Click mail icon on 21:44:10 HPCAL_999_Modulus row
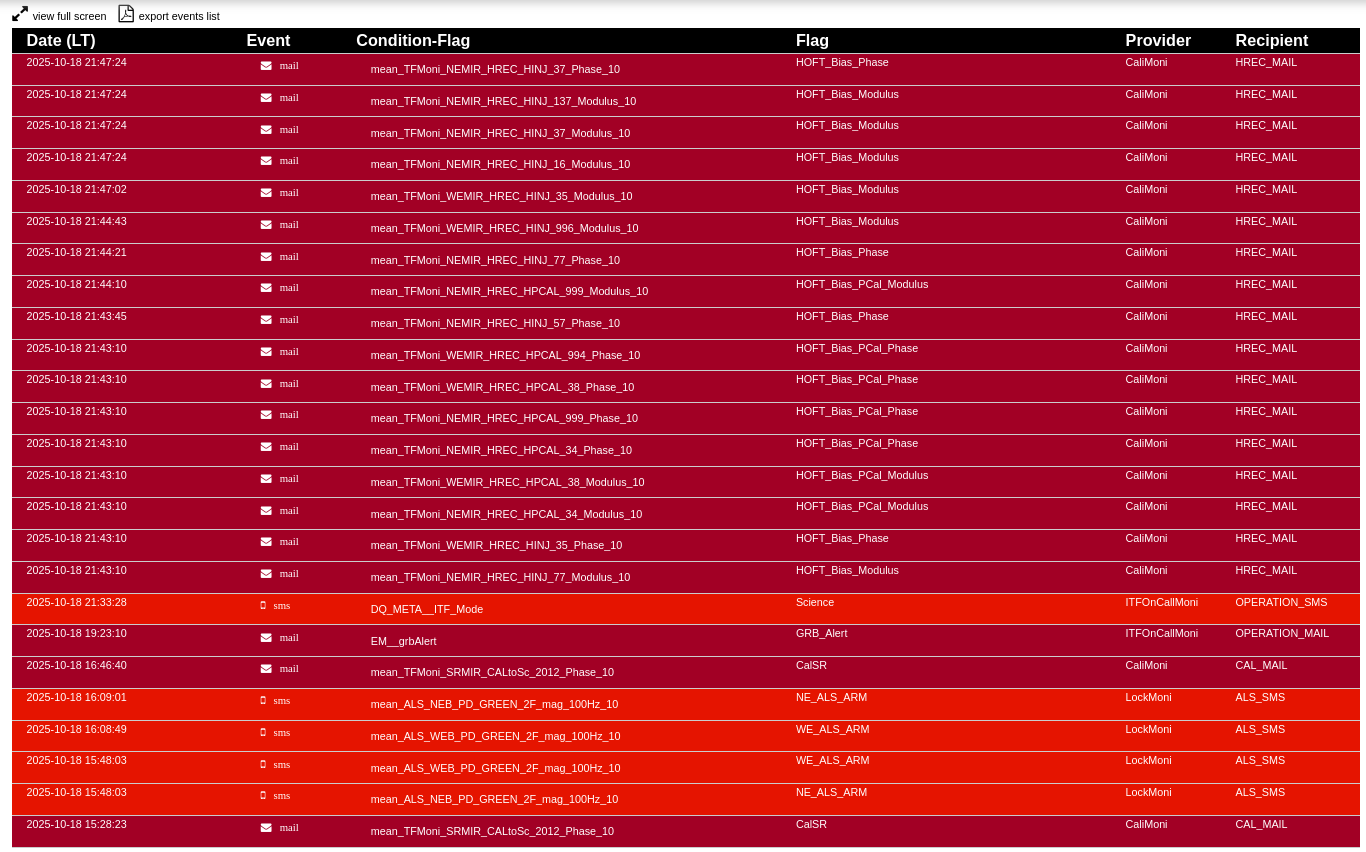 pyautogui.click(x=266, y=288)
